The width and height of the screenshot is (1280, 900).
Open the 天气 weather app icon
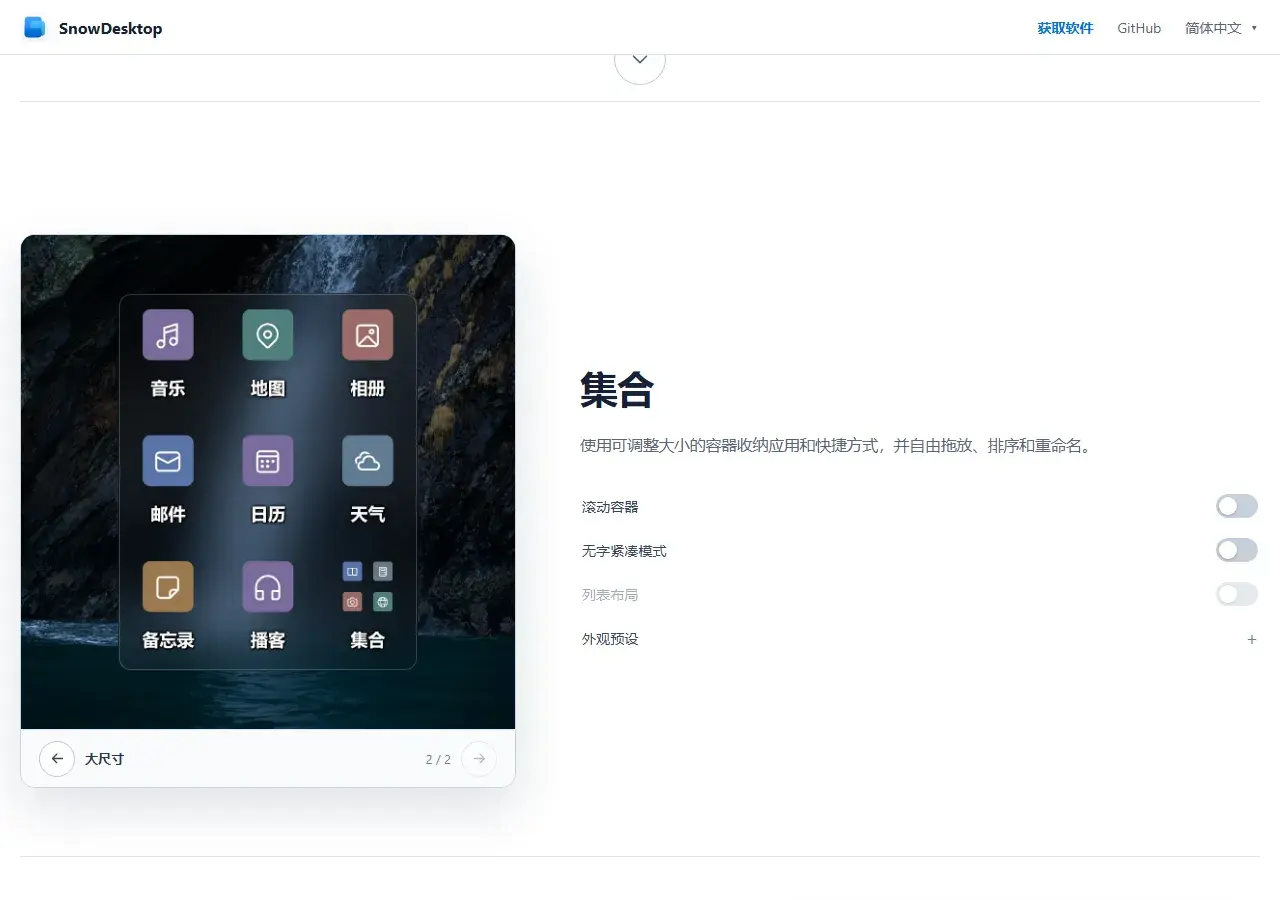(368, 461)
